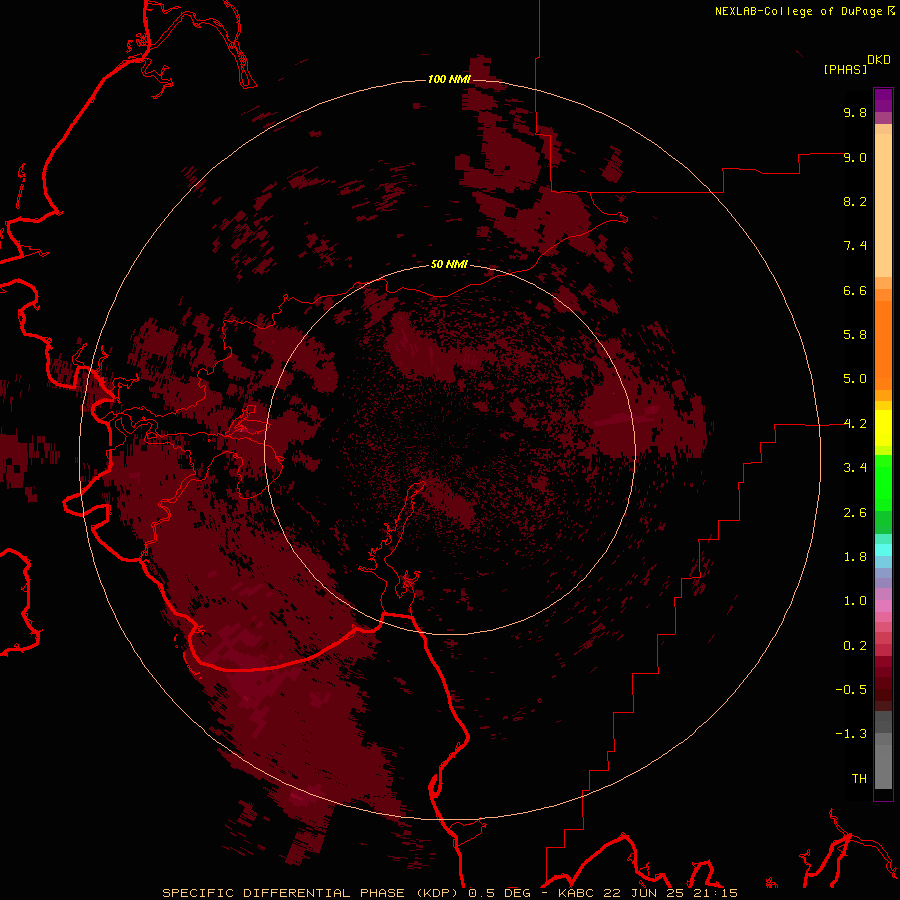Pick the cyan color band on scale
900x900 pixels.
[x=883, y=550]
